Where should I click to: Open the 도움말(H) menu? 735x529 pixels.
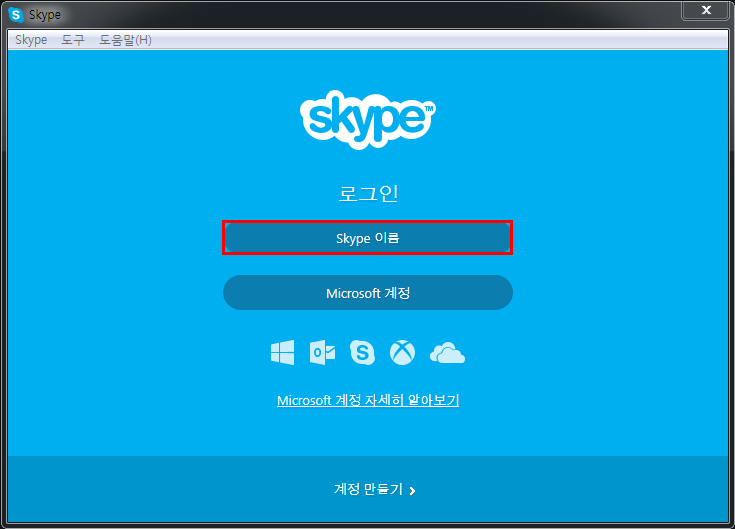coord(125,40)
